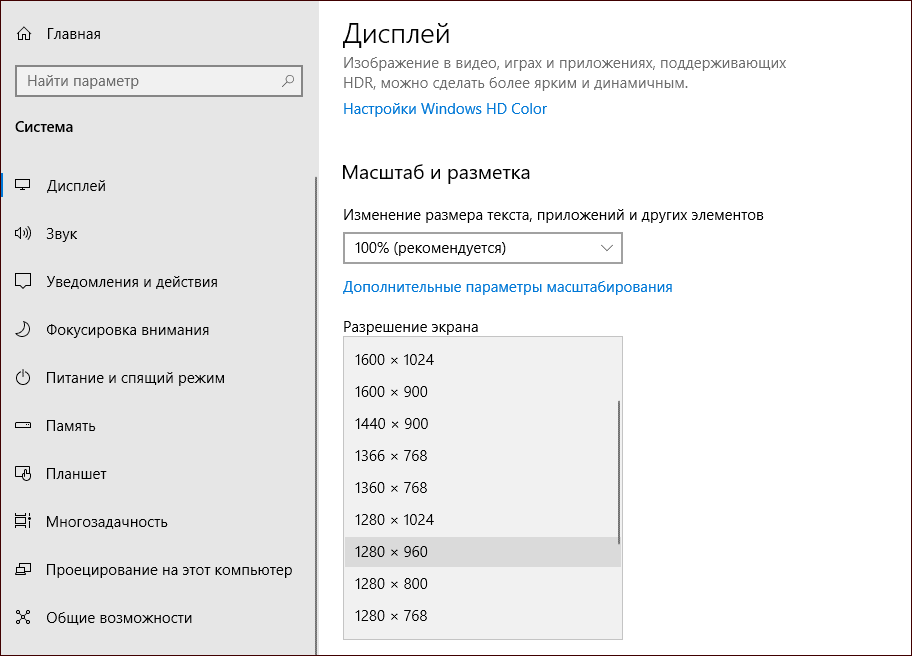Open Настройки Windows HD Color link
Screen dimensions: 912x656
click(x=445, y=109)
